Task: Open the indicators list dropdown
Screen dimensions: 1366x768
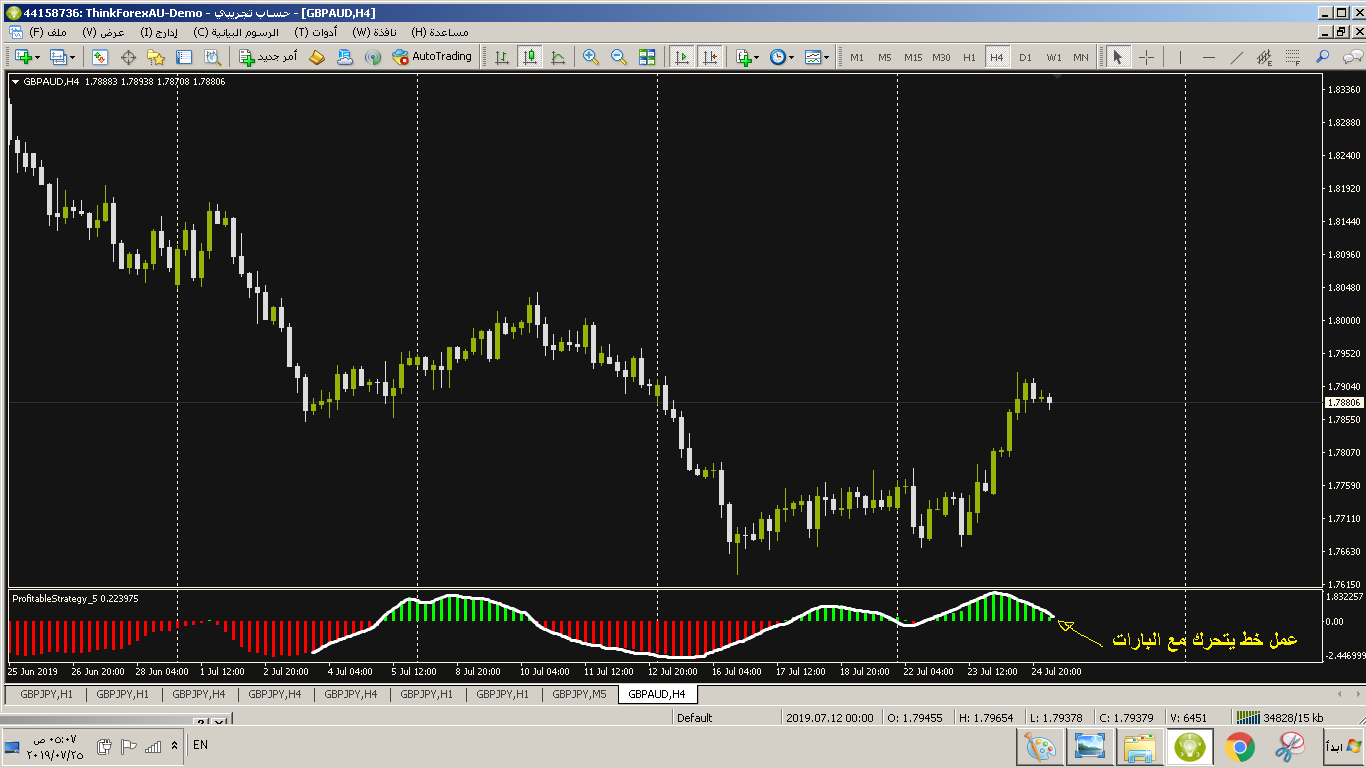Action: click(x=746, y=57)
